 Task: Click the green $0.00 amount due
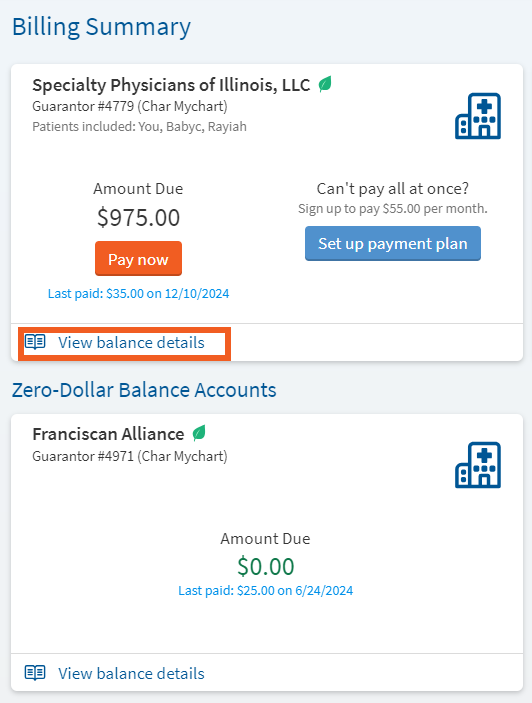click(266, 566)
